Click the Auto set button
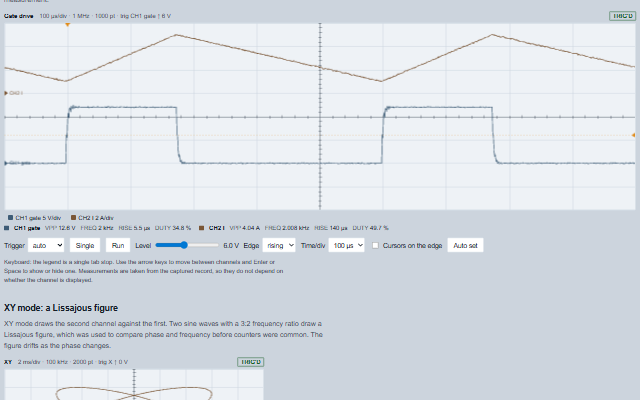 465,245
